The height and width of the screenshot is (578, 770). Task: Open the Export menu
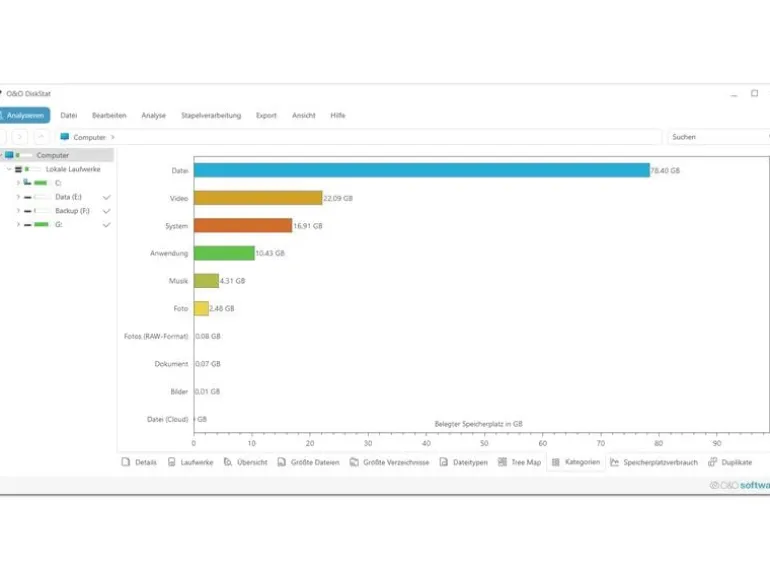[x=266, y=115]
